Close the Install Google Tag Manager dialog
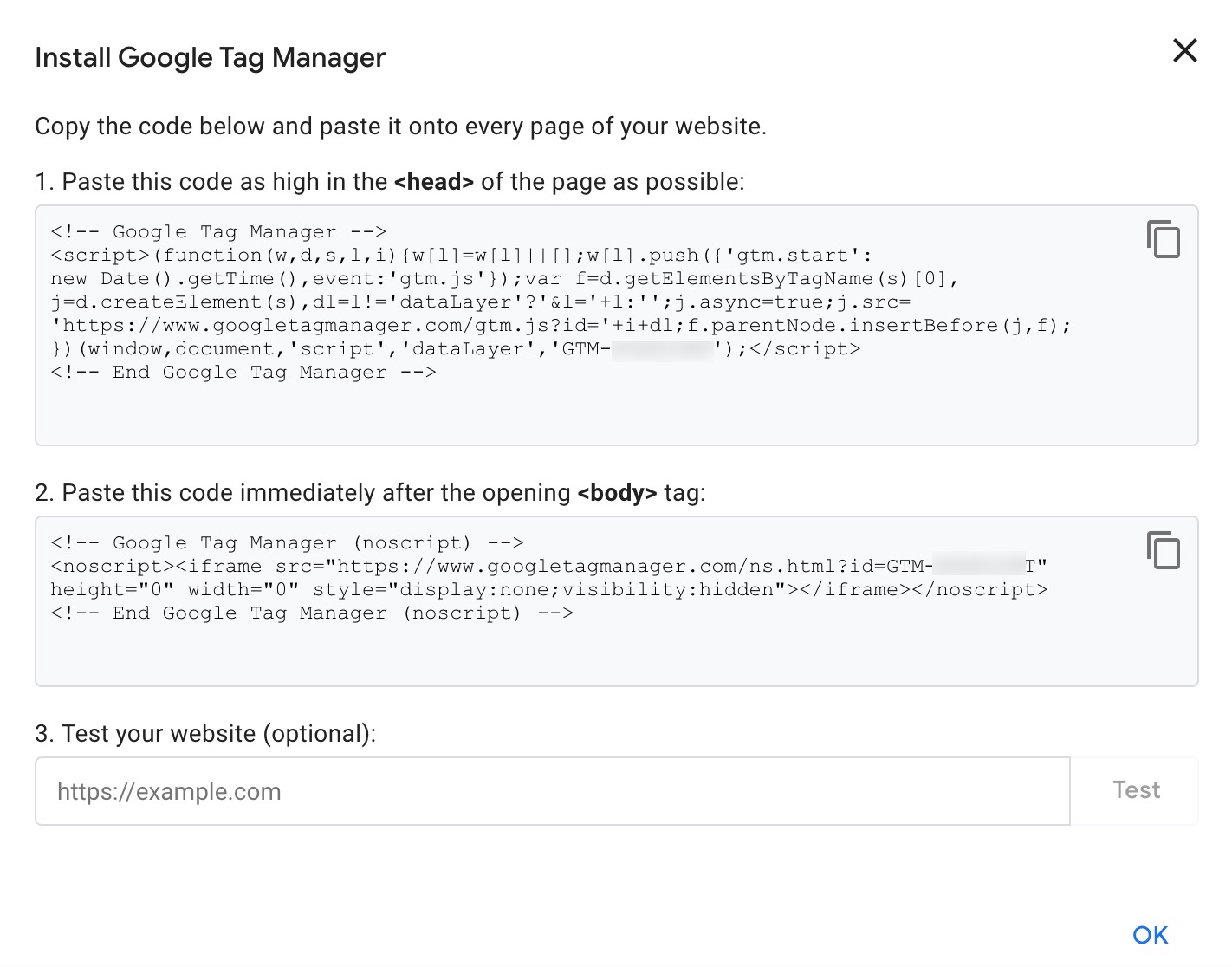 [1183, 51]
